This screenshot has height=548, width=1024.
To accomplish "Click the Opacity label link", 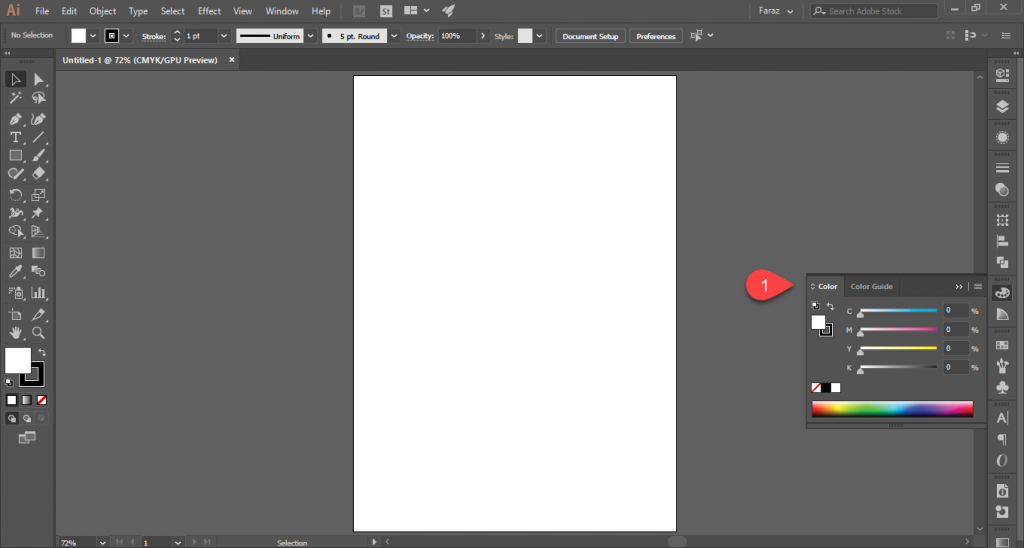I will (419, 37).
